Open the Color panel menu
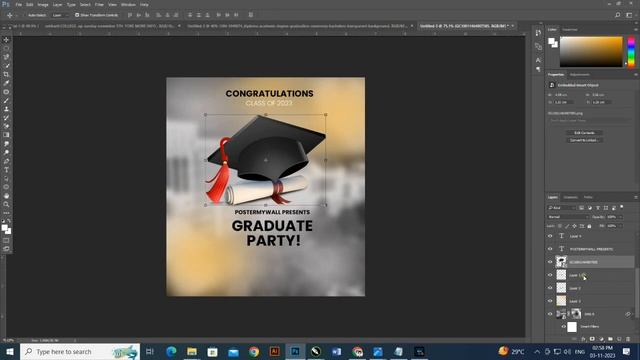 pos(636,29)
